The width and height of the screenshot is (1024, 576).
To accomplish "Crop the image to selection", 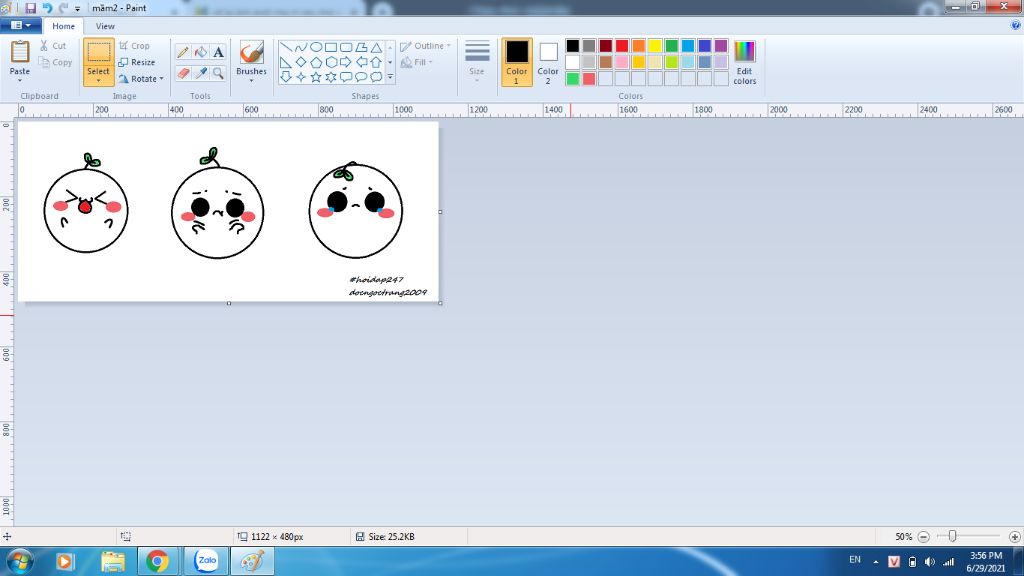I will coord(135,46).
